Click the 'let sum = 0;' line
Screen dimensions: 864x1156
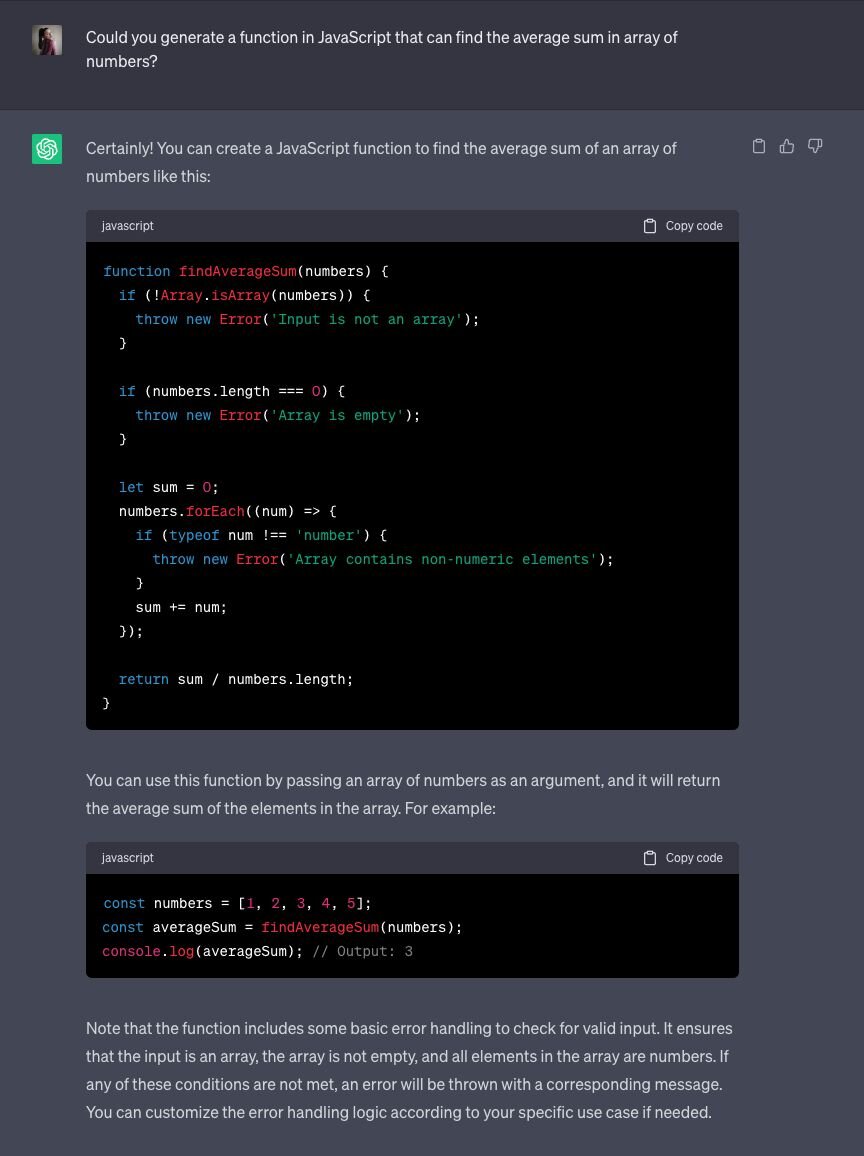168,487
